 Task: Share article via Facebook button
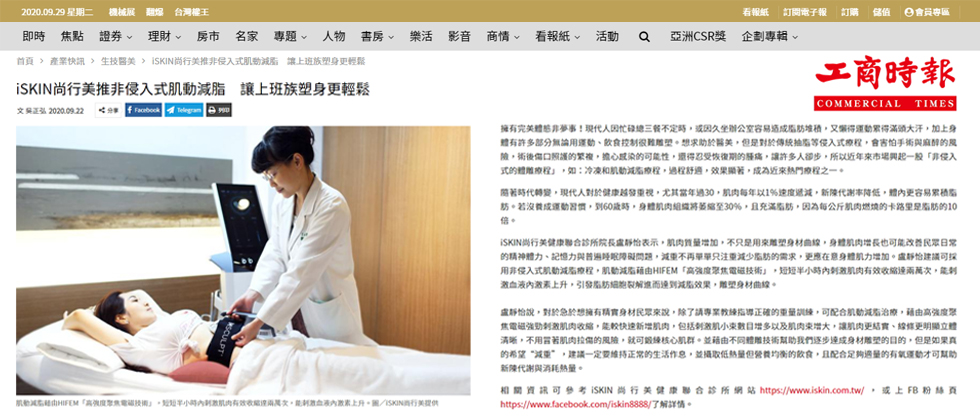point(143,110)
